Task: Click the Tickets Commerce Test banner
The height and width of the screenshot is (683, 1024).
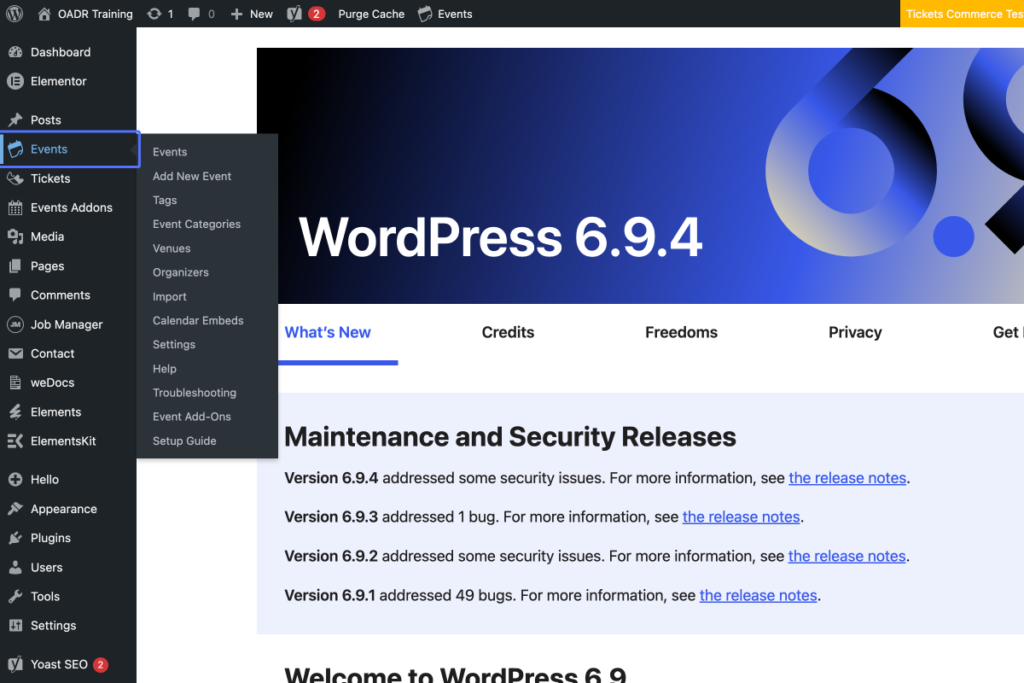Action: 962,14
